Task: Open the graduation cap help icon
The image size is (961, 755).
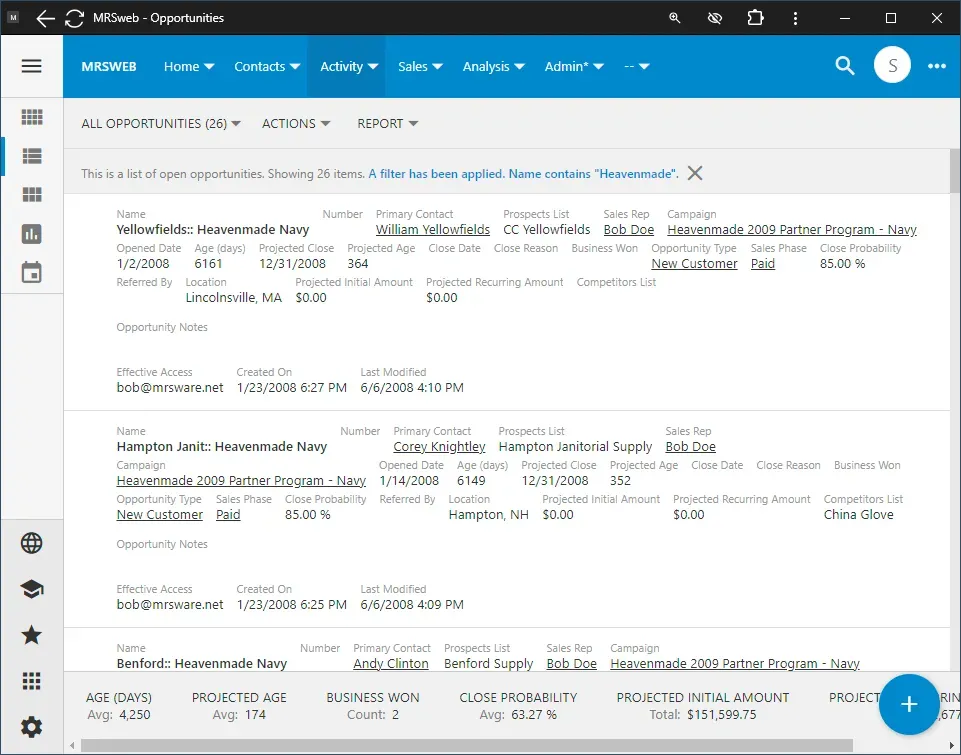Action: (32, 589)
